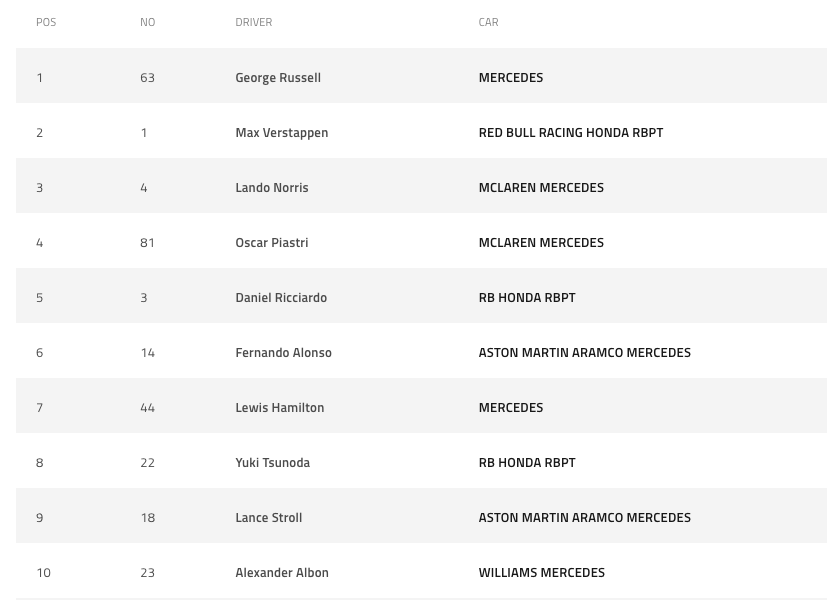The image size is (827, 600).
Task: Click the DRIVER column header
Action: click(253, 22)
